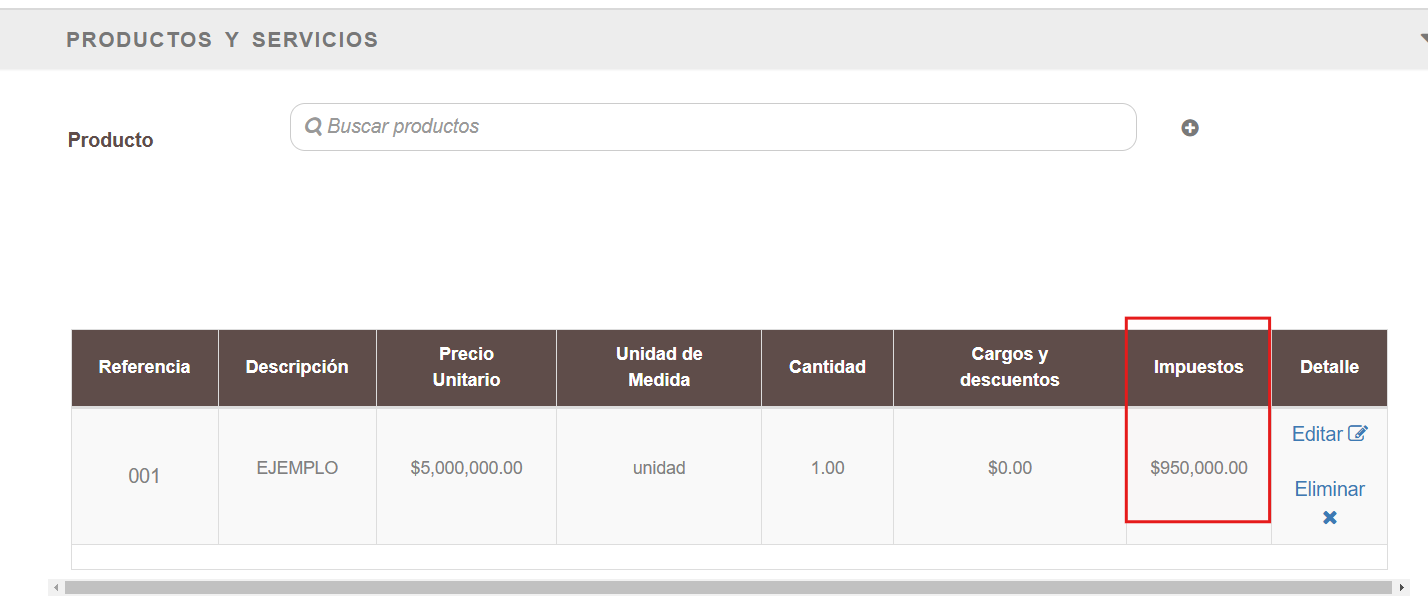Click the right arrow of horizontal scrollbar
This screenshot has width=1428, height=596.
point(1402,587)
